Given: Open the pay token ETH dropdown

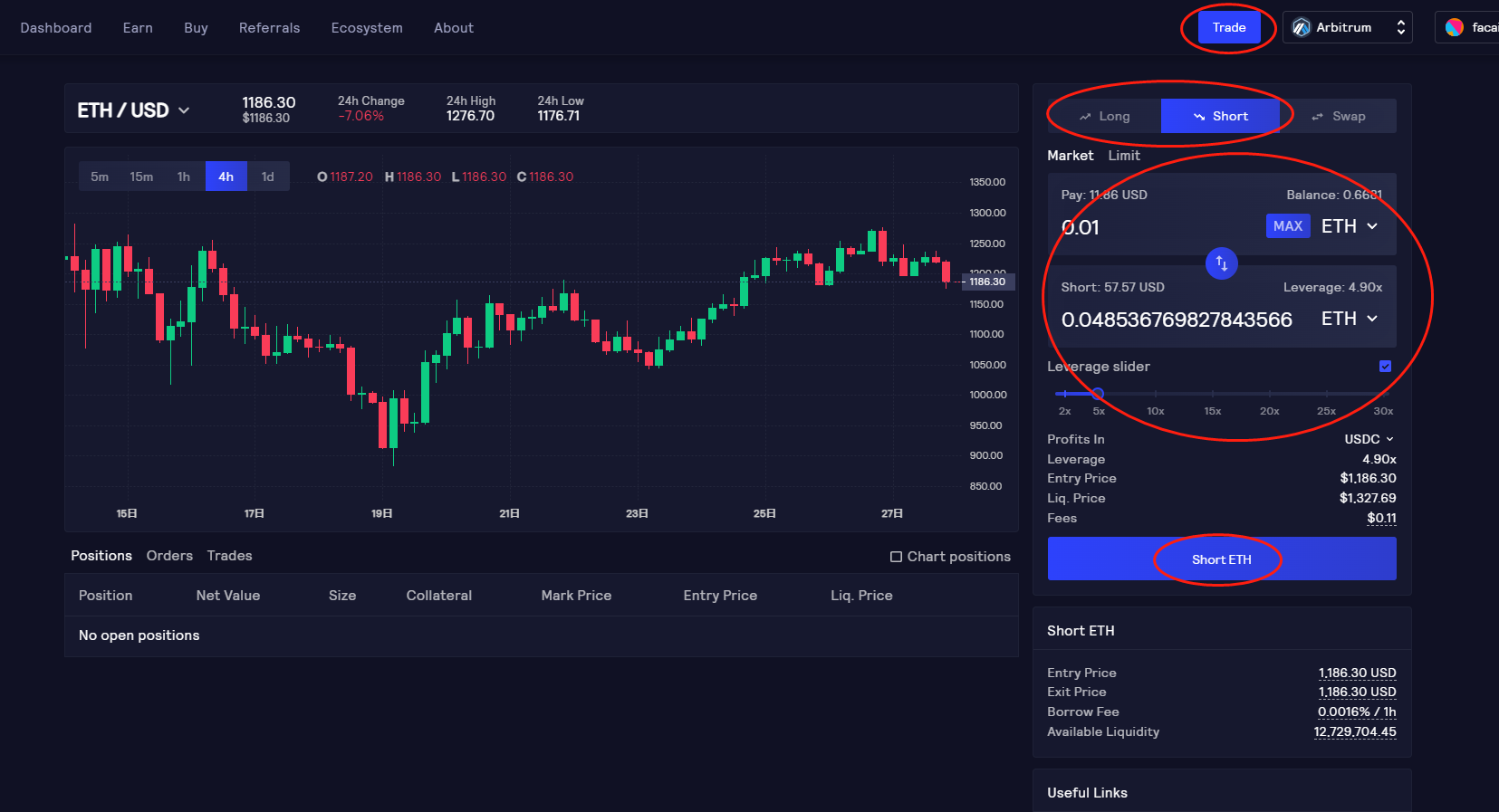Looking at the screenshot, I should point(1349,226).
